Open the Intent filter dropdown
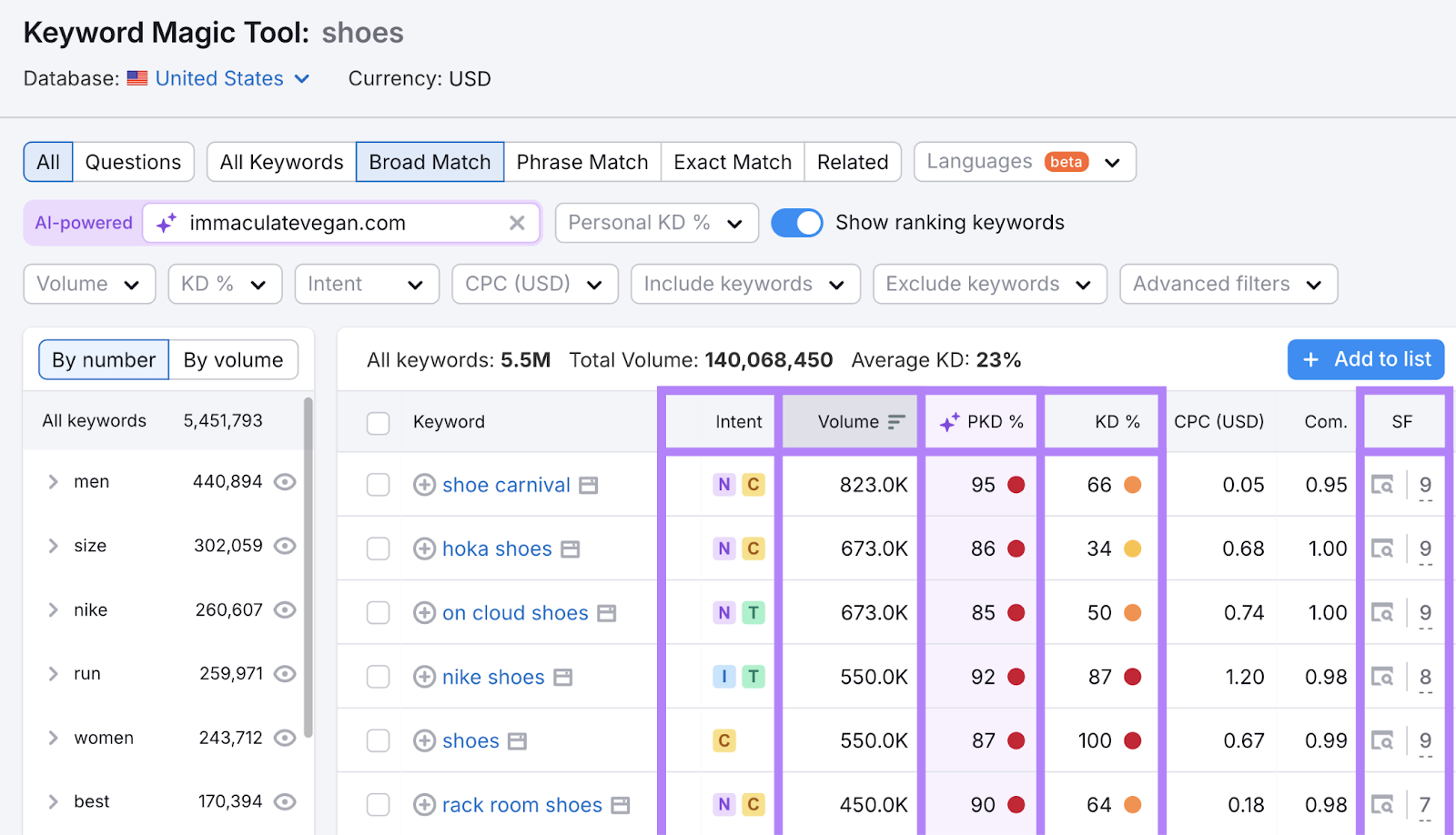Image resolution: width=1456 pixels, height=835 pixels. pos(367,284)
